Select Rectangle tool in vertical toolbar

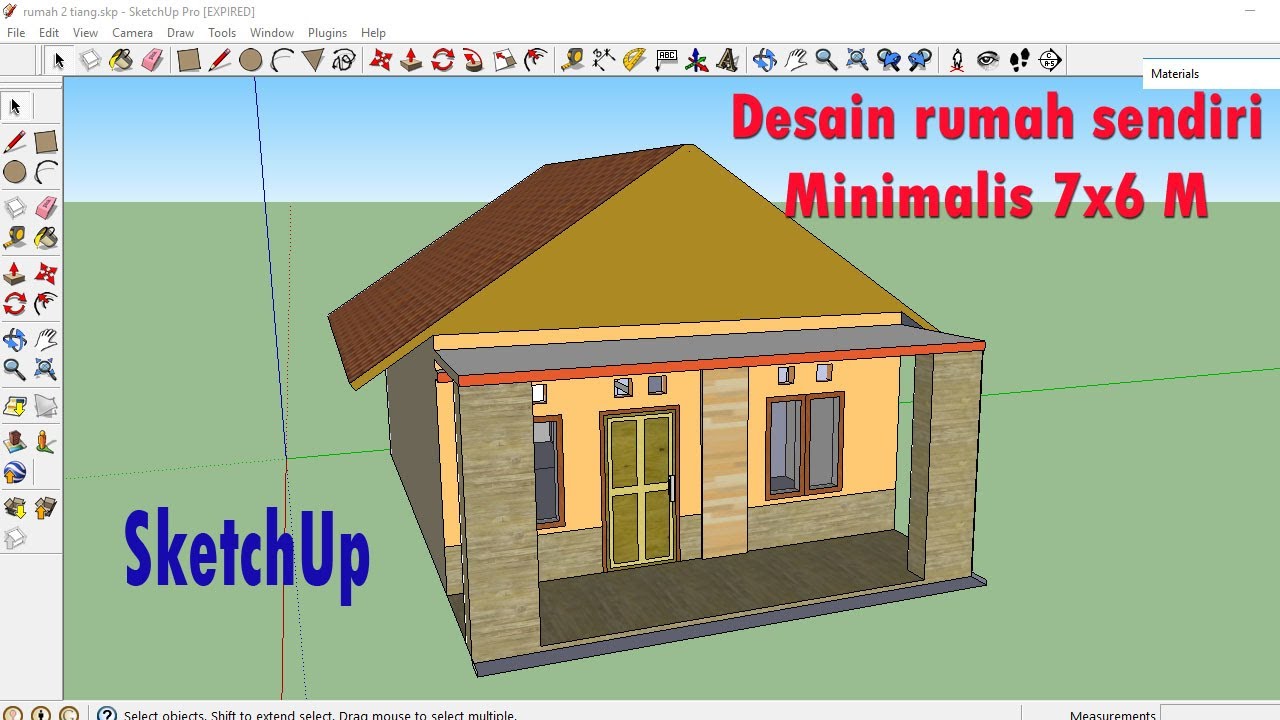click(x=46, y=141)
